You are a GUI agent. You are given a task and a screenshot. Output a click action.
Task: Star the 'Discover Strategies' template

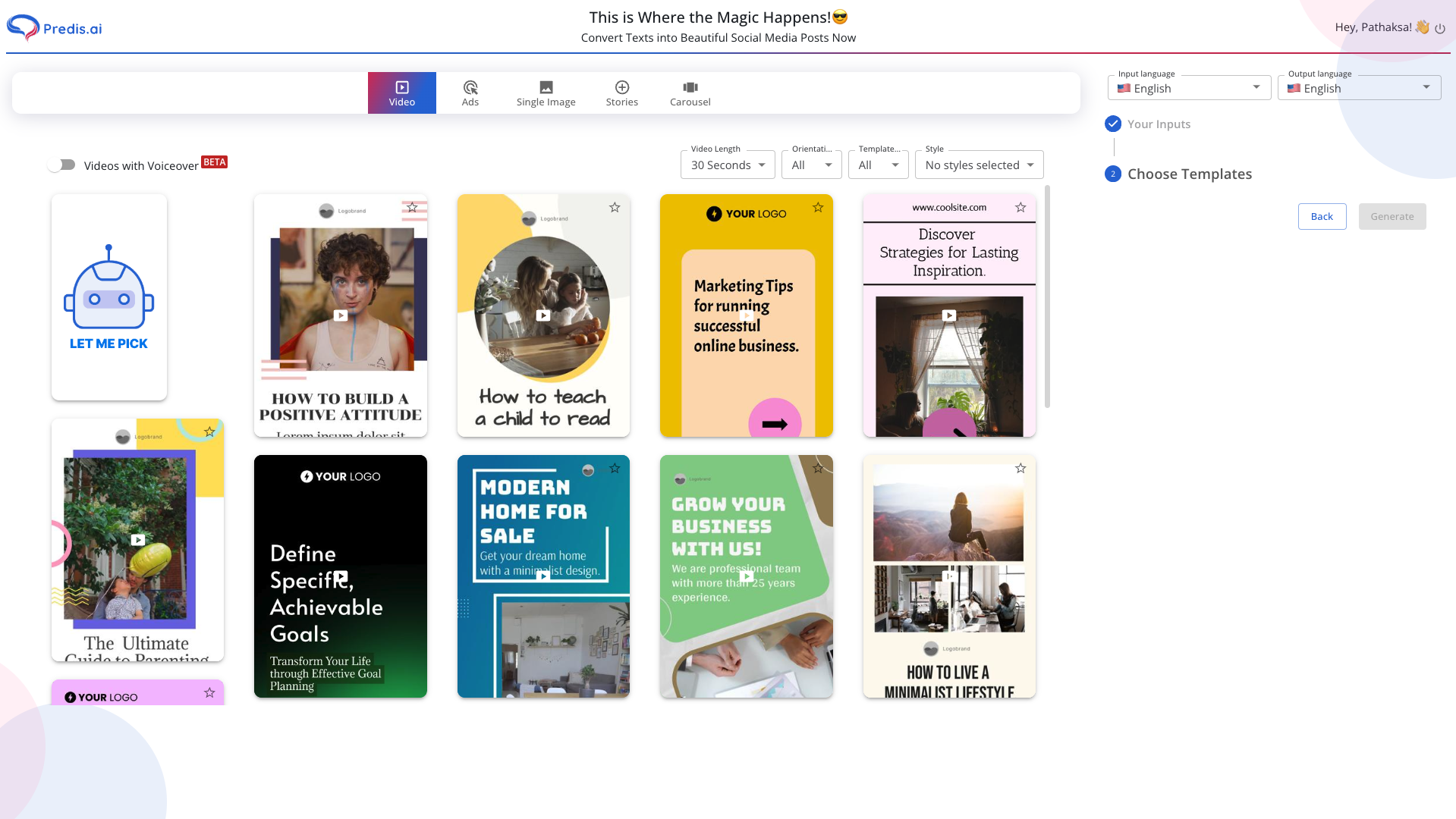(1020, 207)
